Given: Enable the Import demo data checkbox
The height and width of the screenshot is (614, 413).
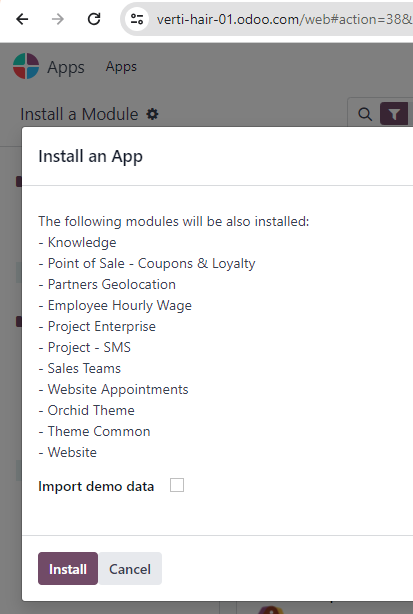Looking at the screenshot, I should point(177,485).
